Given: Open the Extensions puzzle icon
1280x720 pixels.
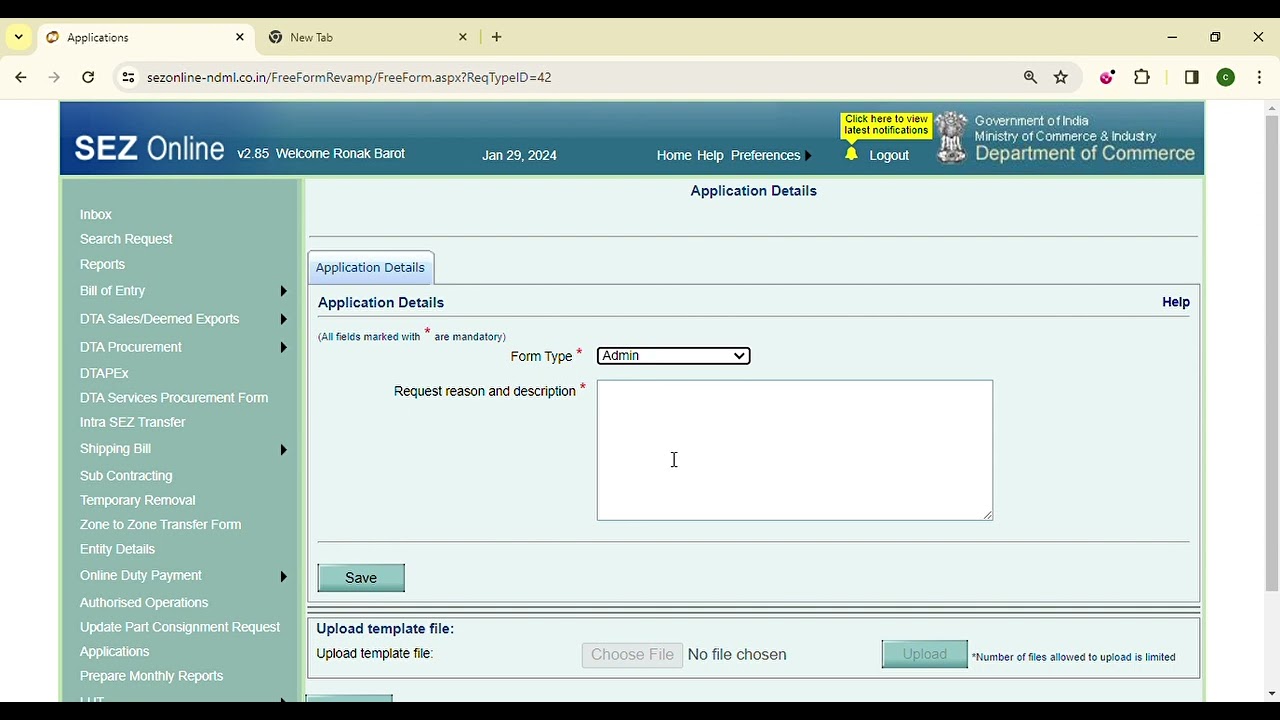Looking at the screenshot, I should [x=1142, y=77].
